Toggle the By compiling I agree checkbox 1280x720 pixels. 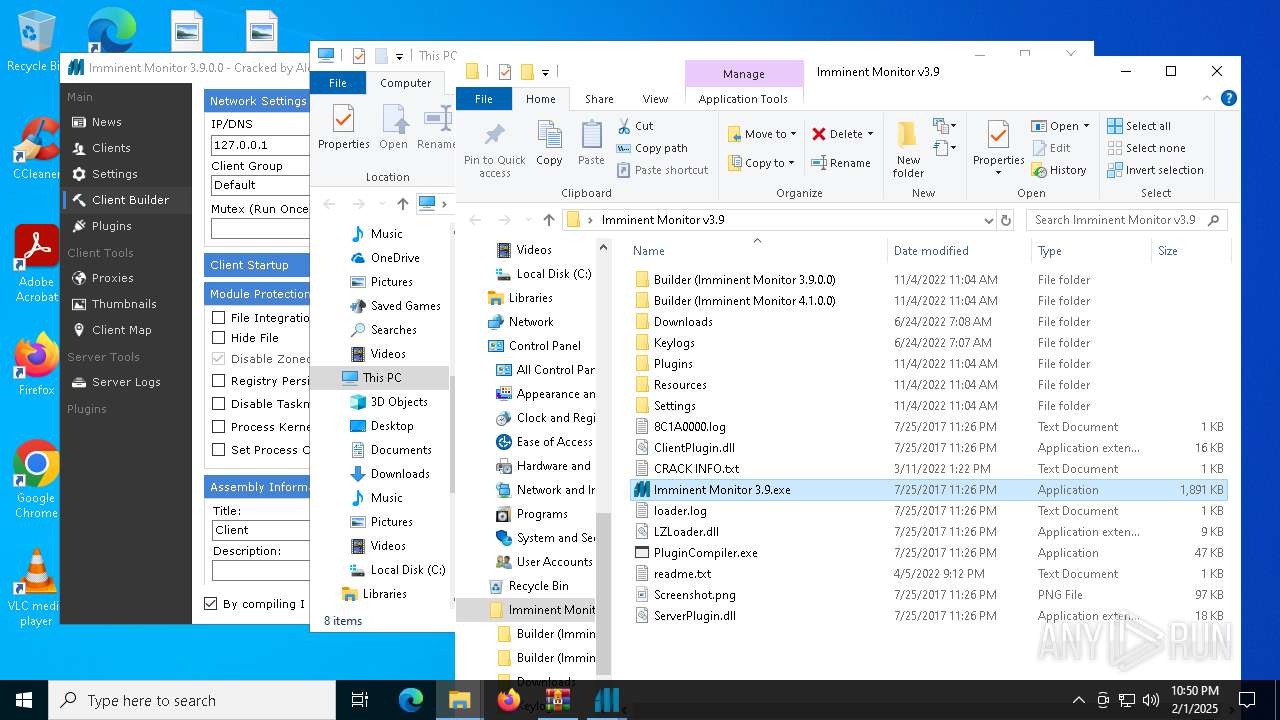210,603
